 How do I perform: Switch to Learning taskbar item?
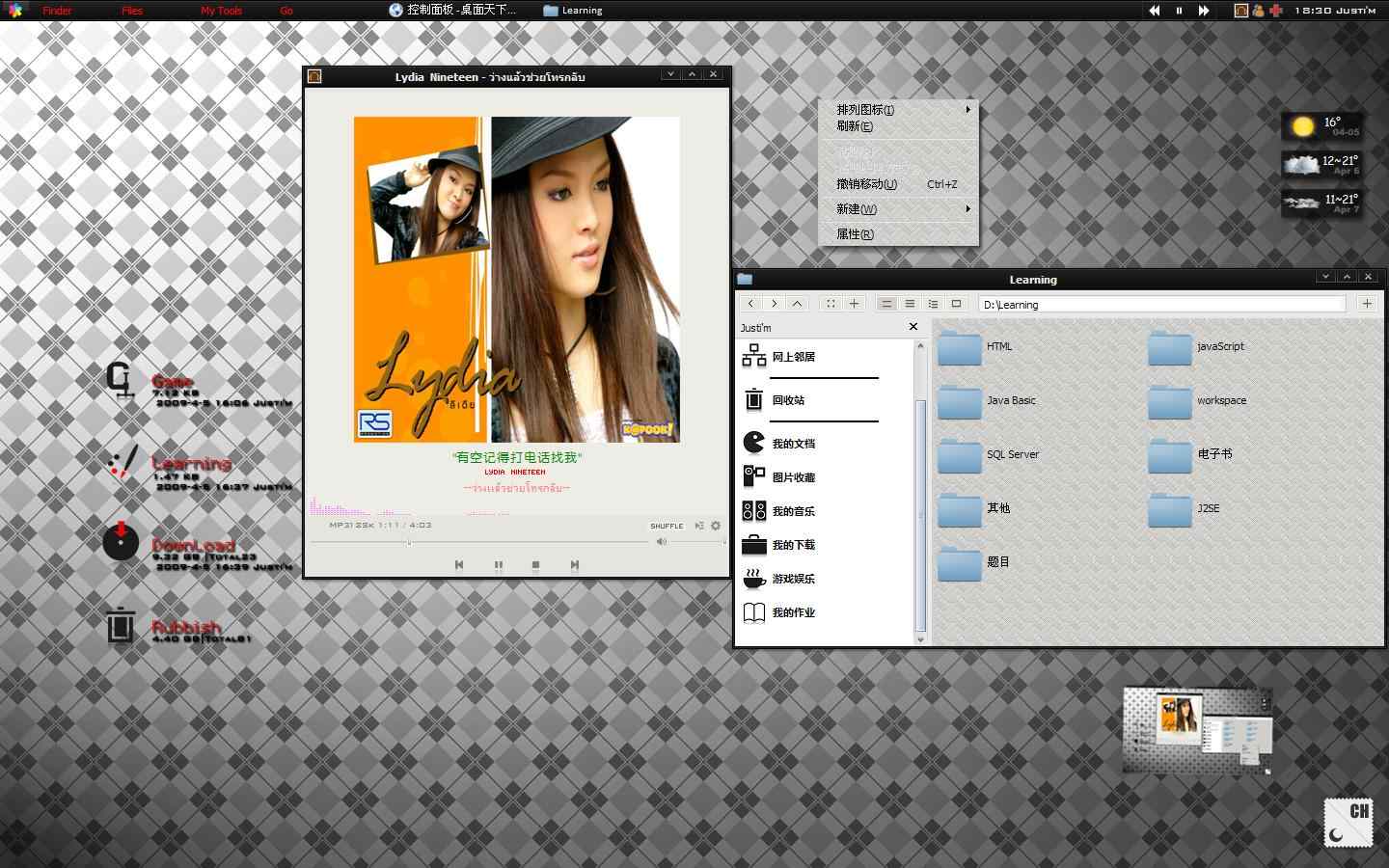point(573,11)
